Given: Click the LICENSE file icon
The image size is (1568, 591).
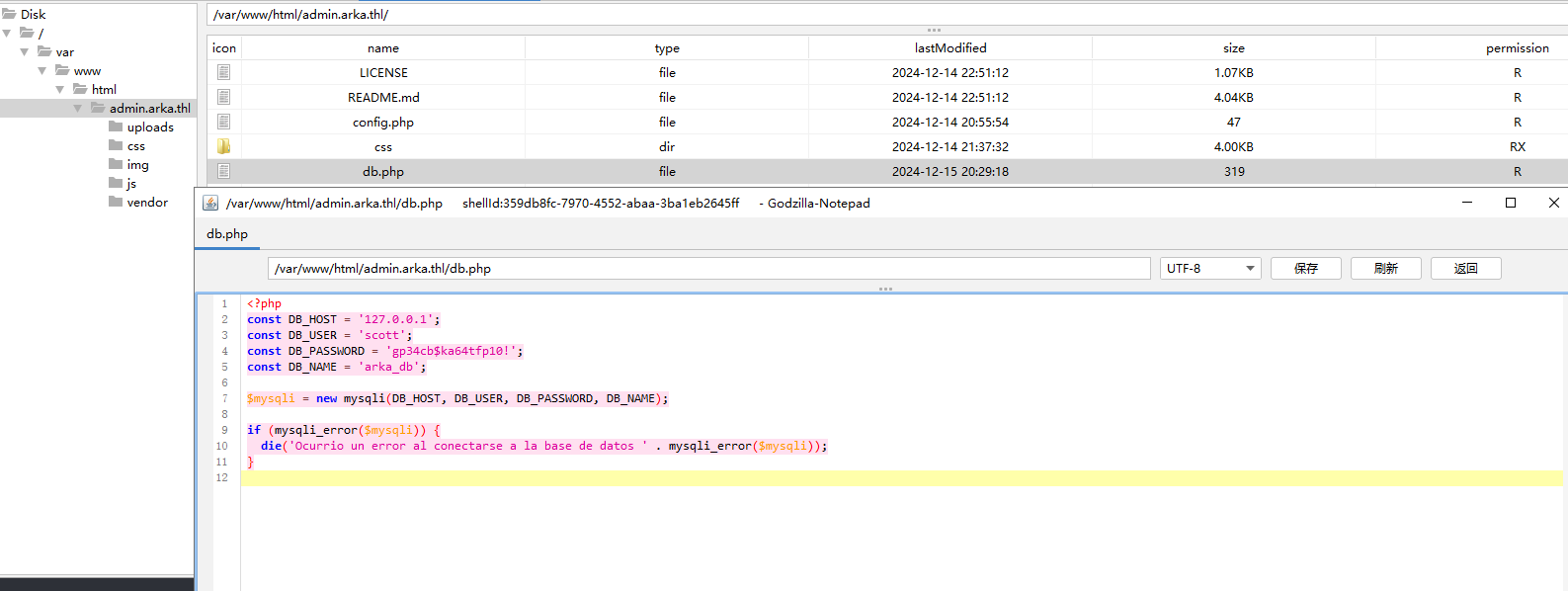Looking at the screenshot, I should 224,72.
